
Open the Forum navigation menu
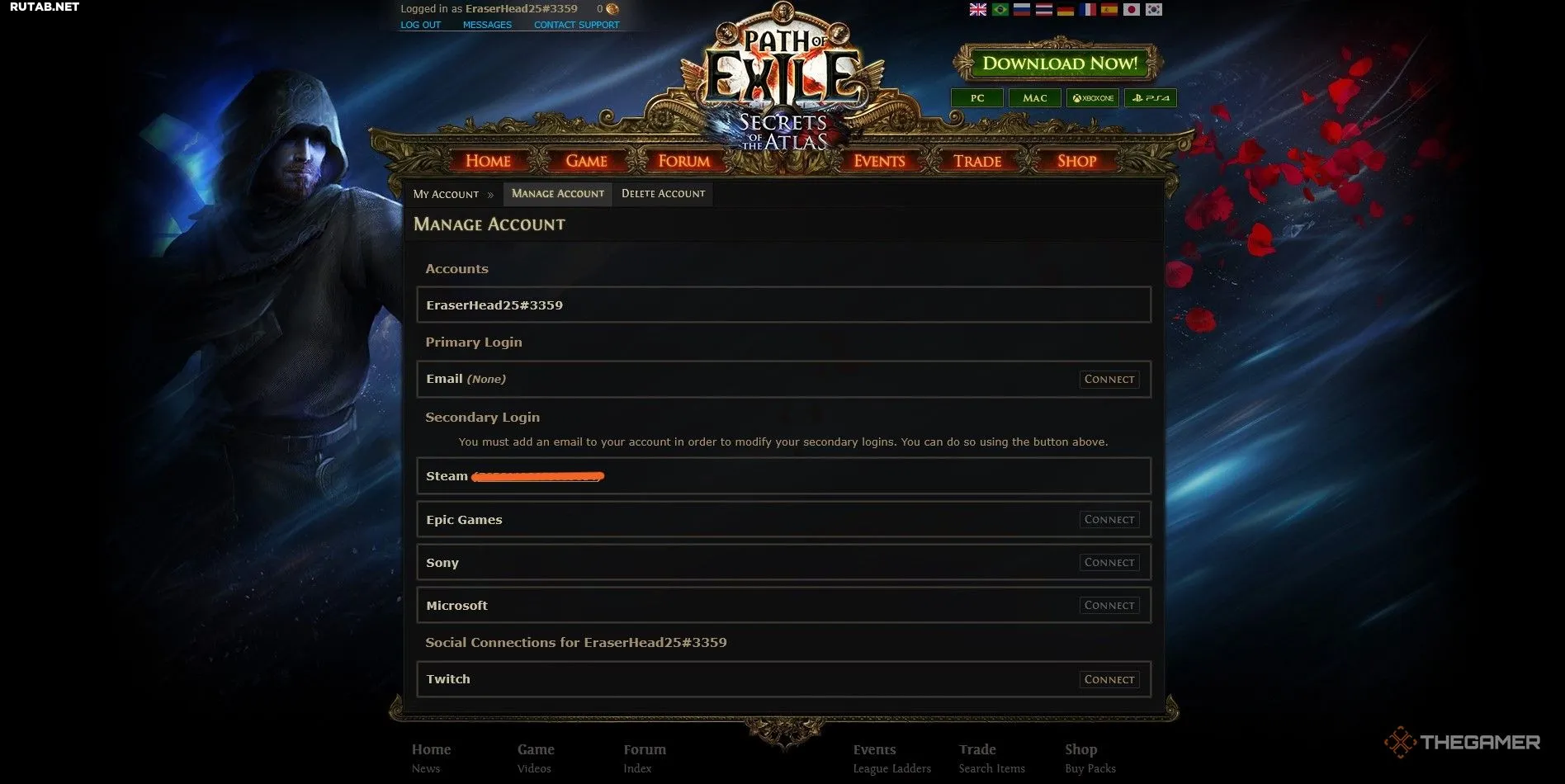(683, 161)
